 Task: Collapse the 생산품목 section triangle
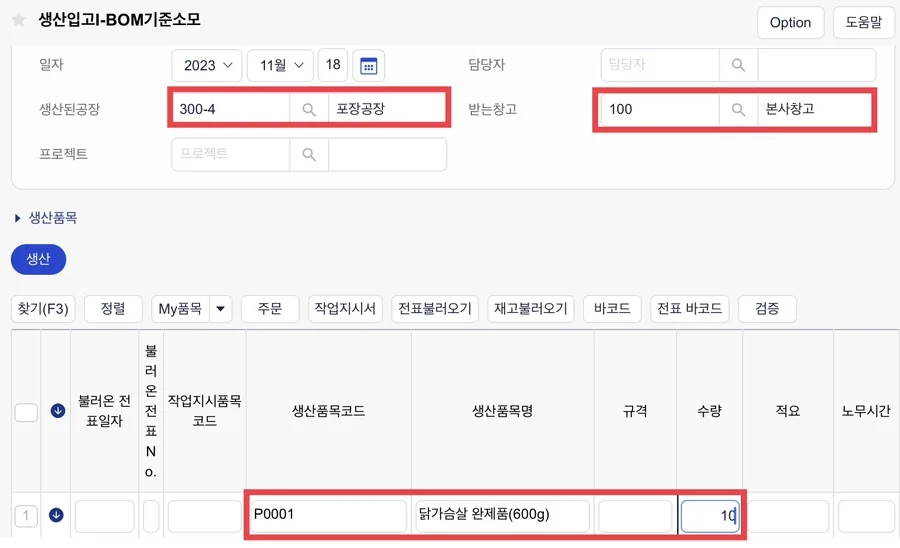(x=17, y=218)
